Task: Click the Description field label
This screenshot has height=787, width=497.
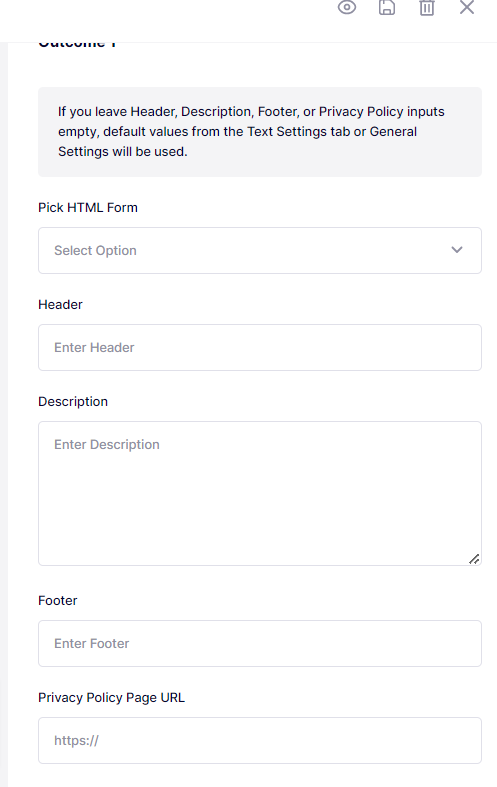Action: pos(73,402)
